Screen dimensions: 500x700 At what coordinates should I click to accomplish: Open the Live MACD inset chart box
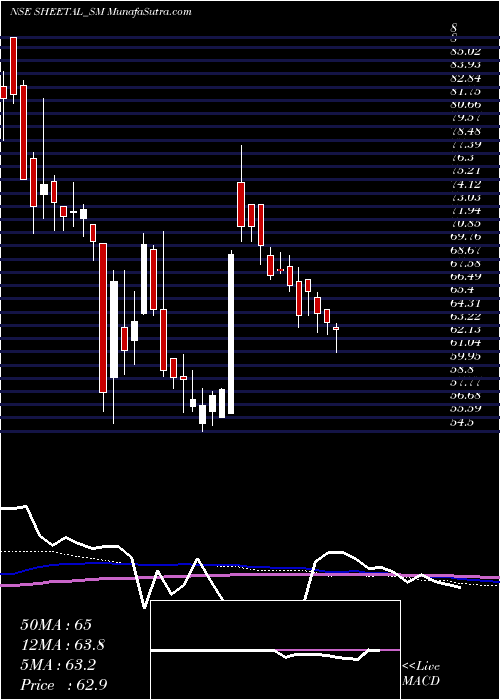(x=276, y=650)
